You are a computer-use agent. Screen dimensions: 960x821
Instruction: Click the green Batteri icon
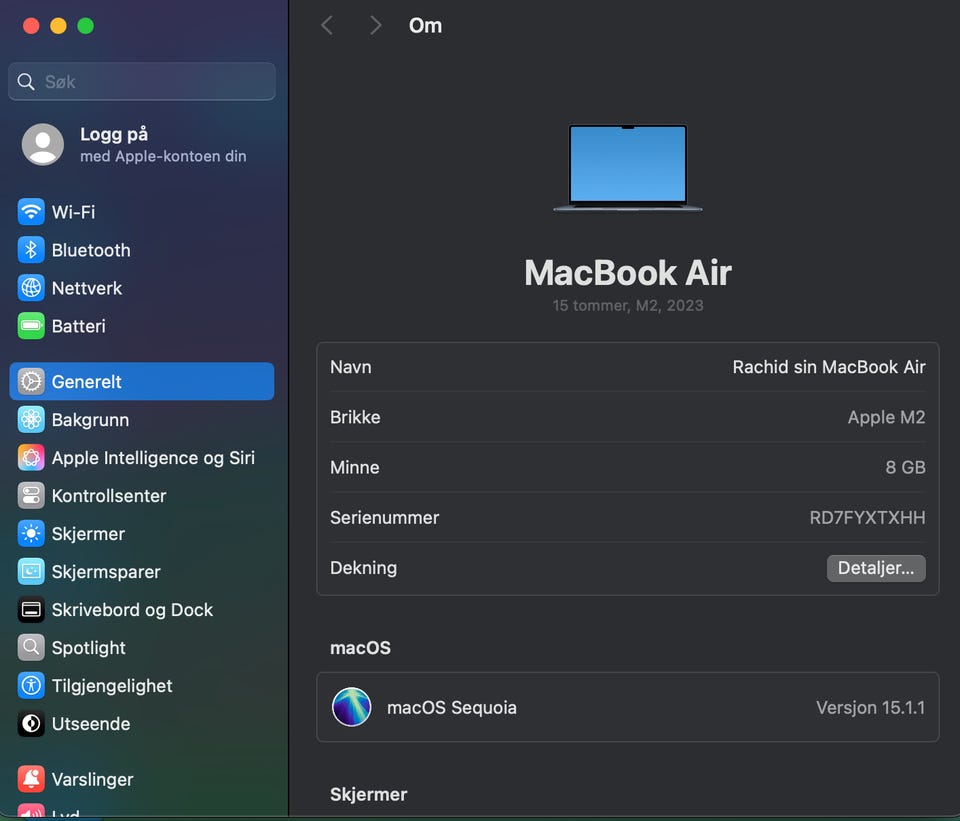coord(31,326)
